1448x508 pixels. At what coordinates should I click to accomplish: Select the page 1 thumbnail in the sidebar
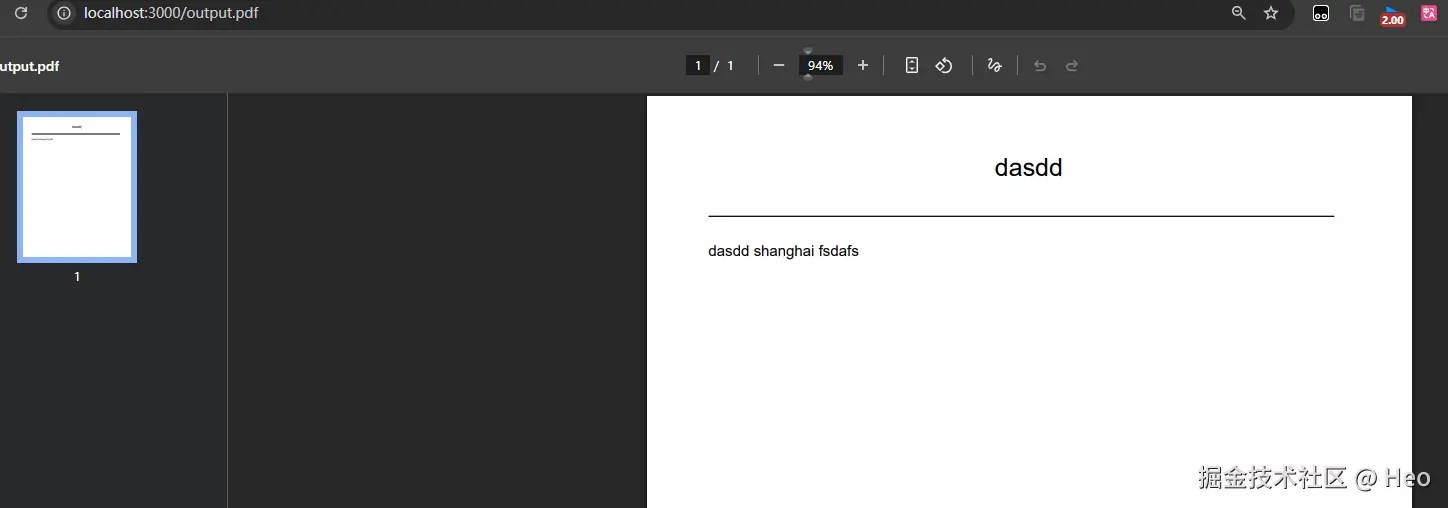[x=77, y=187]
